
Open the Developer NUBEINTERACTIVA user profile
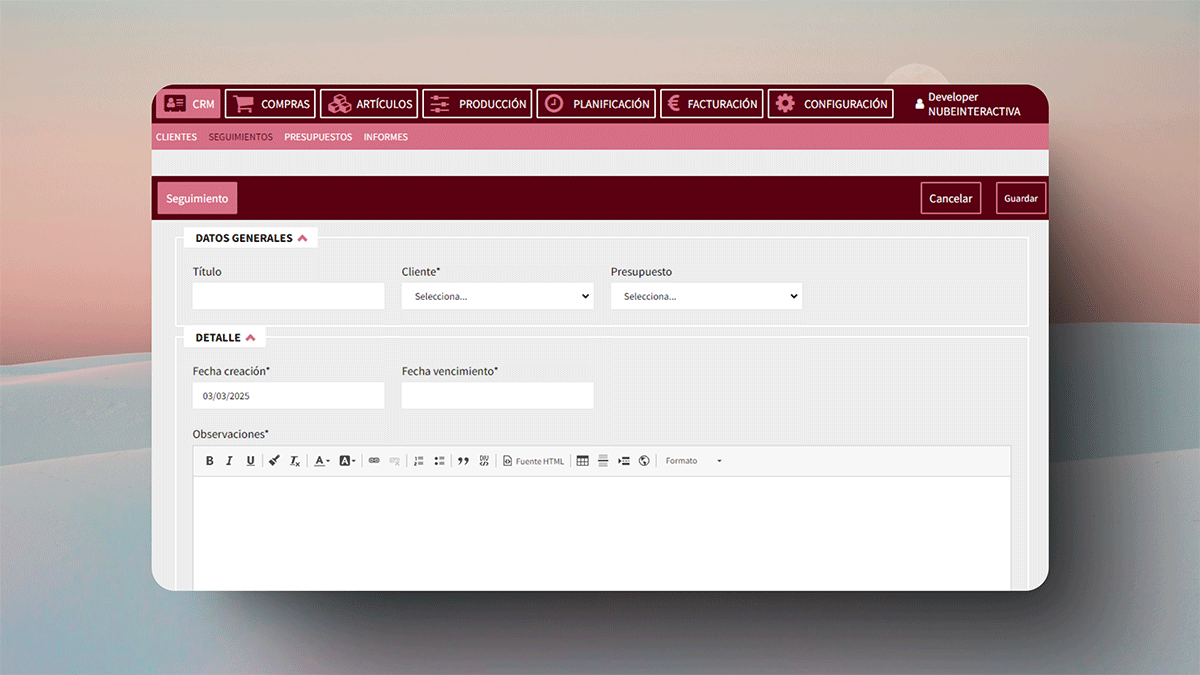click(968, 104)
